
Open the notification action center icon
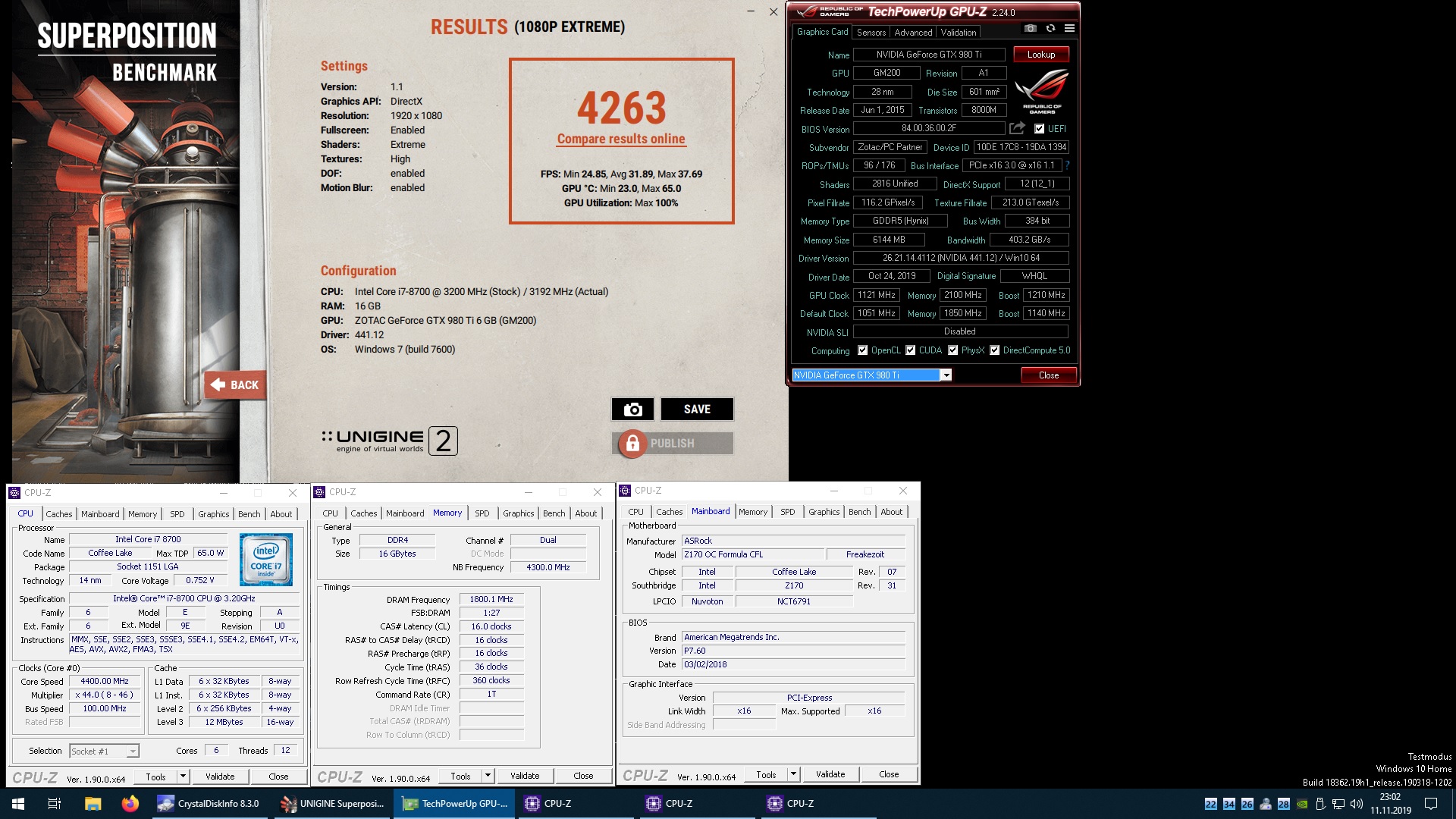click(1431, 804)
